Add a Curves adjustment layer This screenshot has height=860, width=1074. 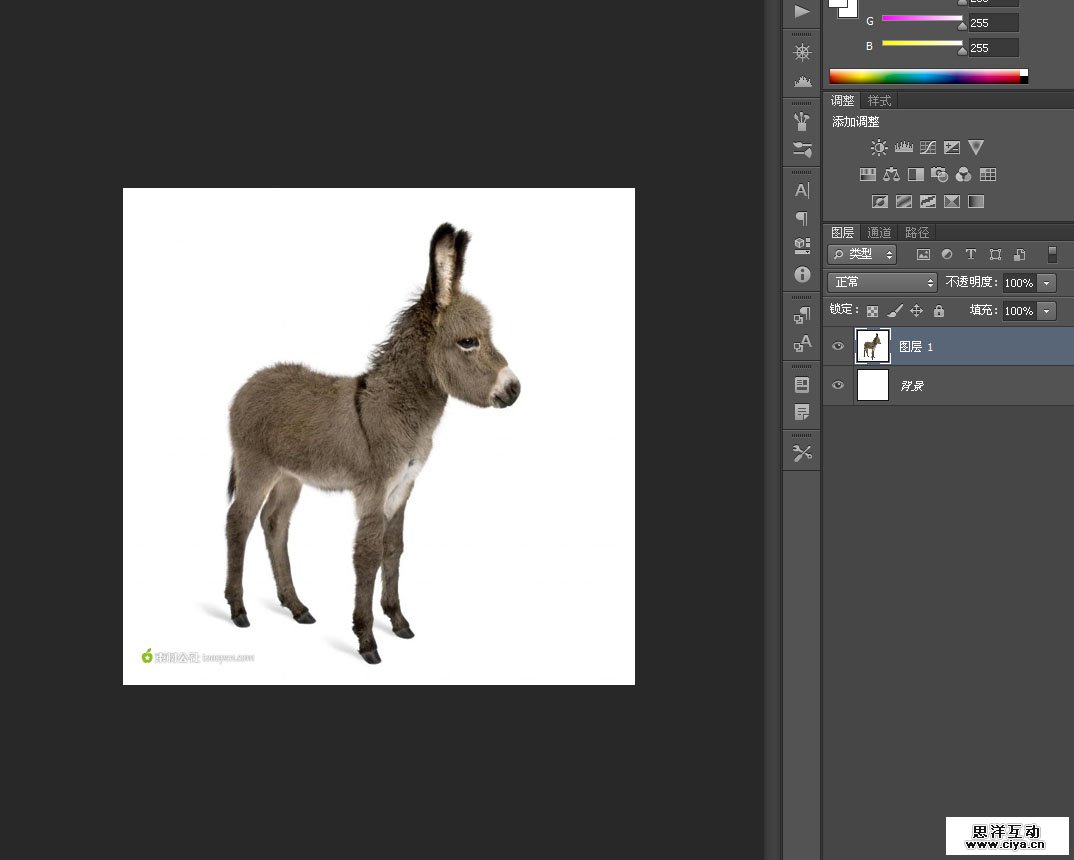point(928,148)
